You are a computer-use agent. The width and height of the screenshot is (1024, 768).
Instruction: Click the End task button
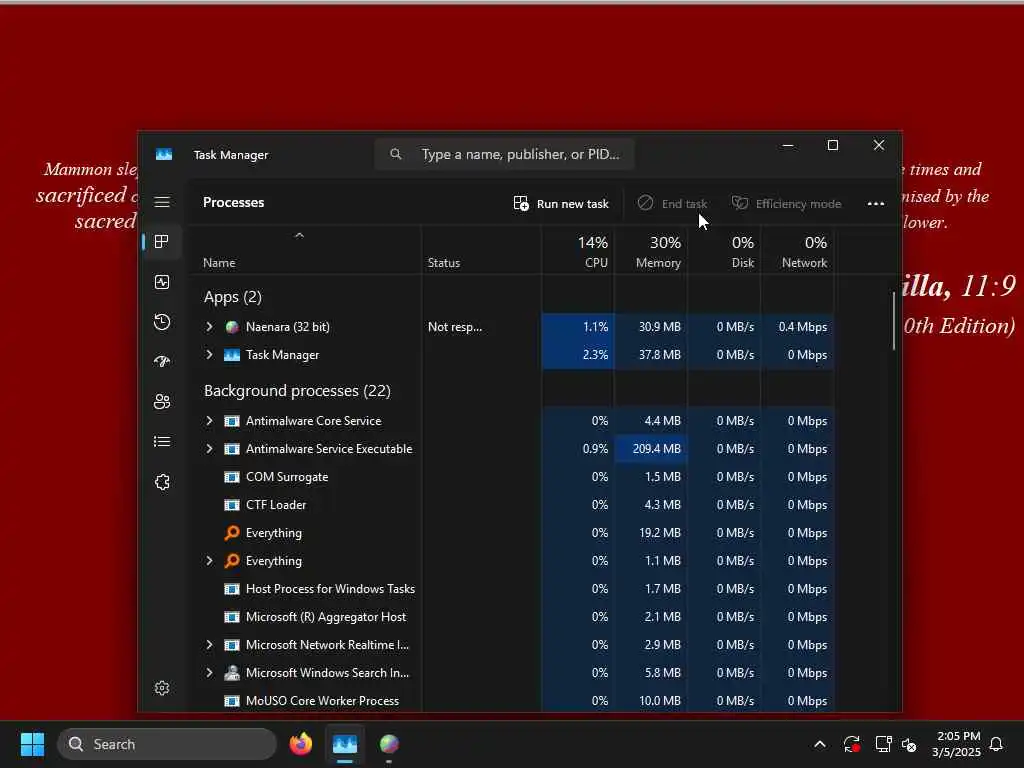[x=672, y=204]
